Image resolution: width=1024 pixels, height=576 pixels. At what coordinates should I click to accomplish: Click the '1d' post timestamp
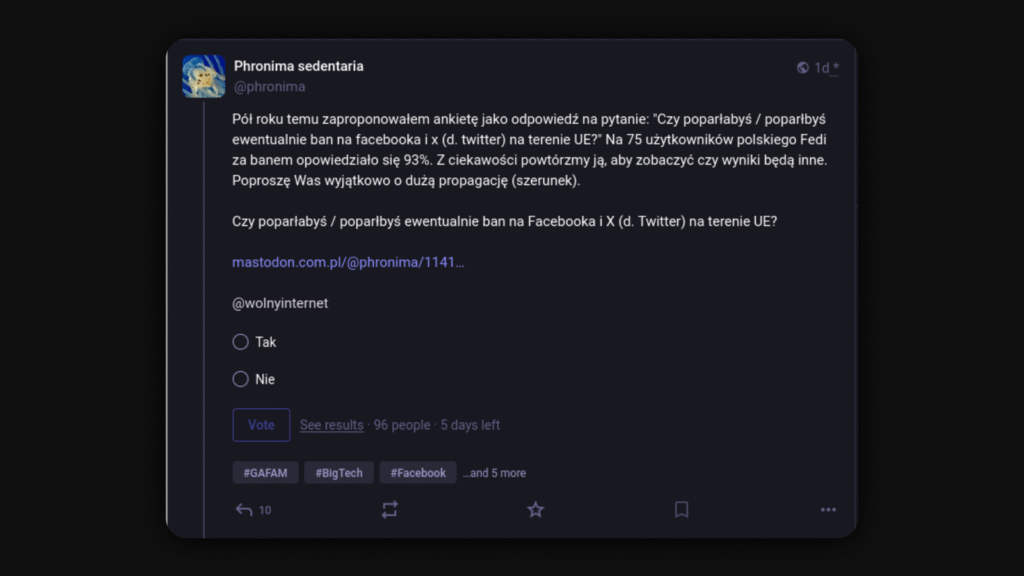tap(824, 68)
